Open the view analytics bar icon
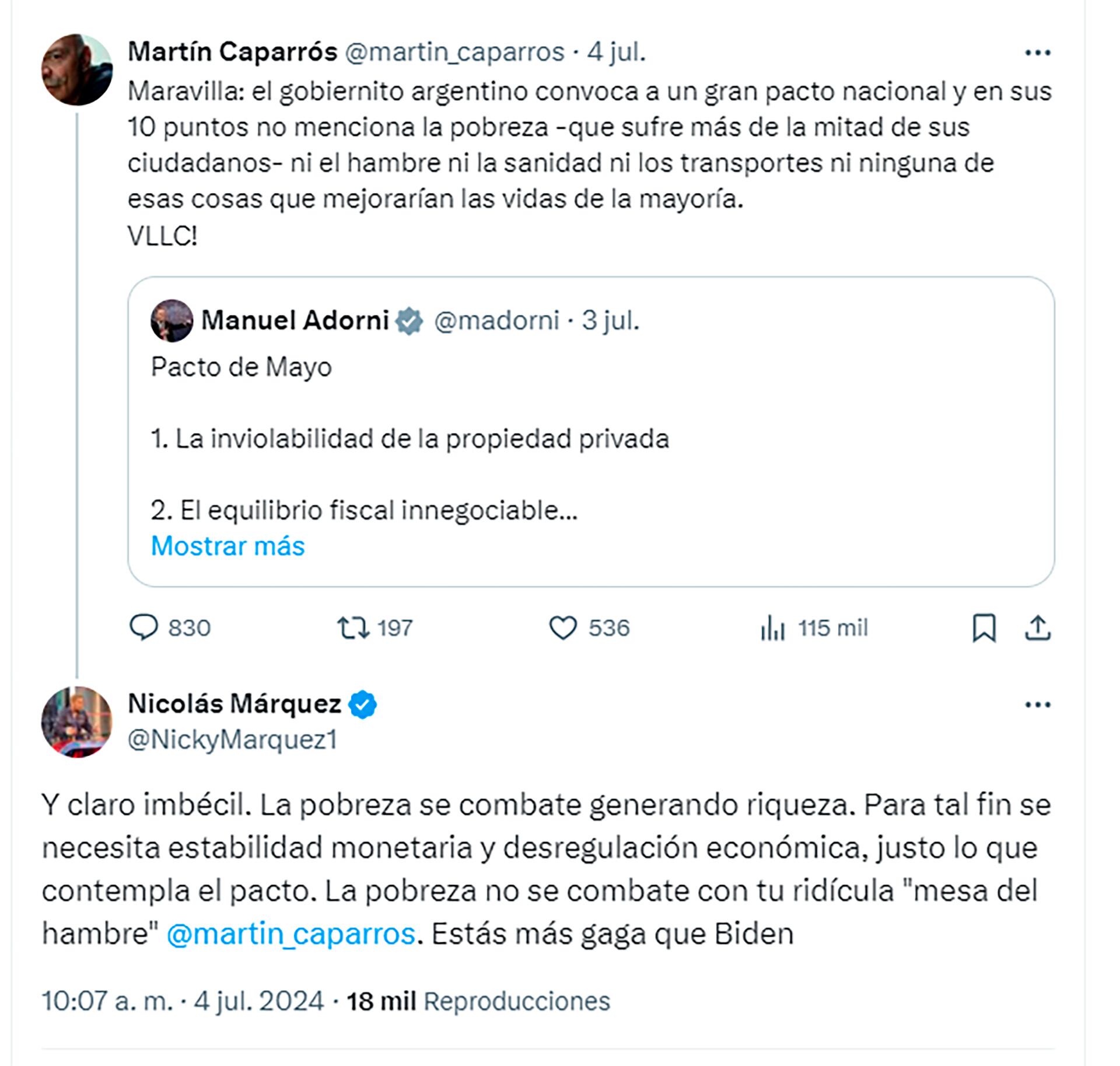Screen dimensions: 1120x1066 pos(772,629)
